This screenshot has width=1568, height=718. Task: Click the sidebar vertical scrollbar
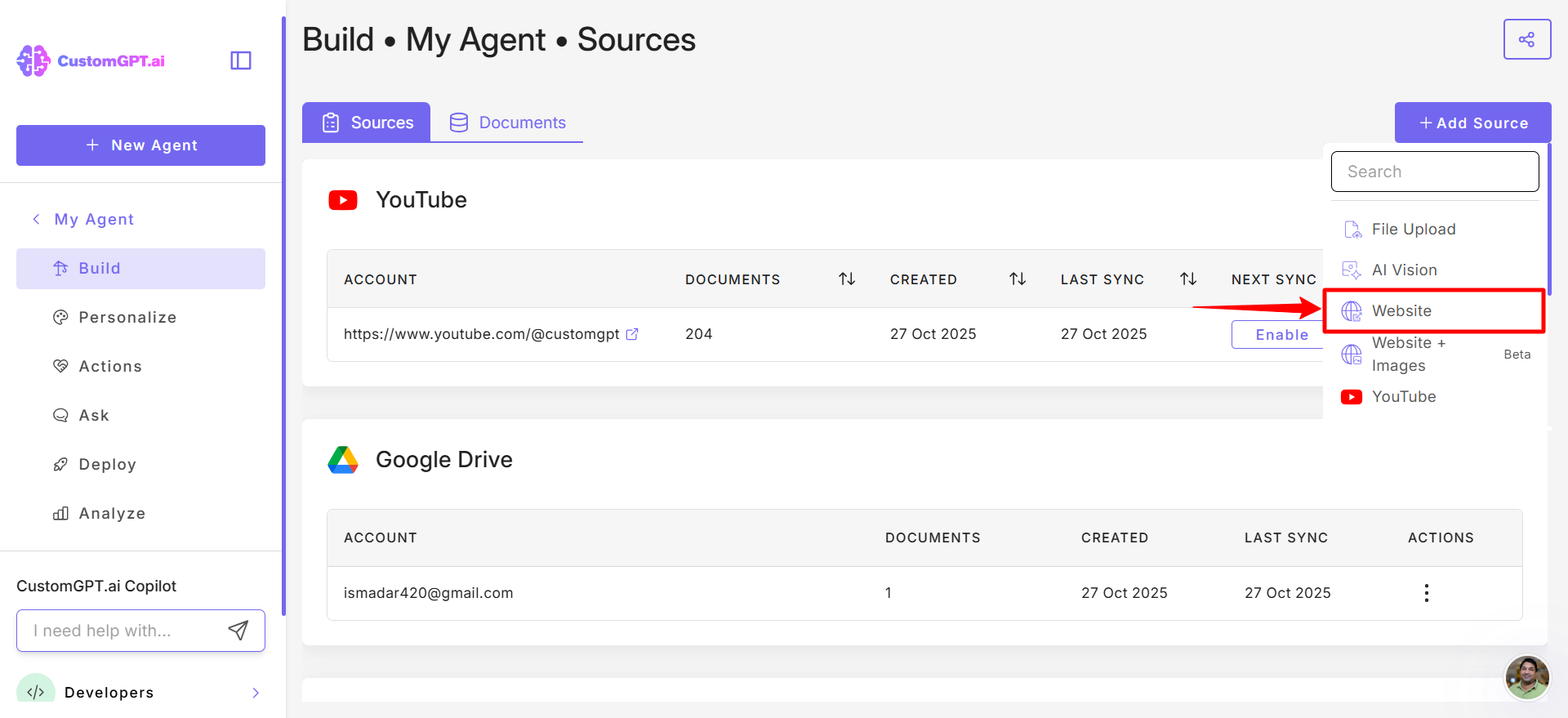coord(283,317)
